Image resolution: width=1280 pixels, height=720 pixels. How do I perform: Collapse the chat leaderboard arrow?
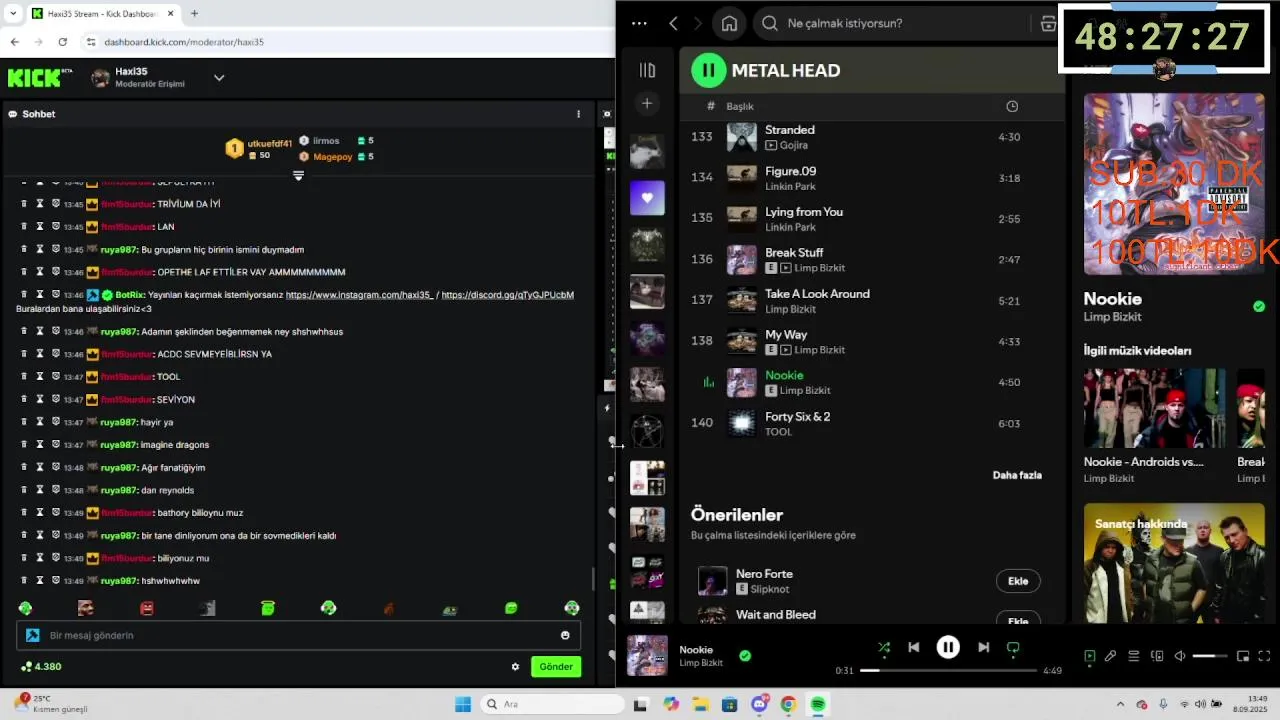298,175
